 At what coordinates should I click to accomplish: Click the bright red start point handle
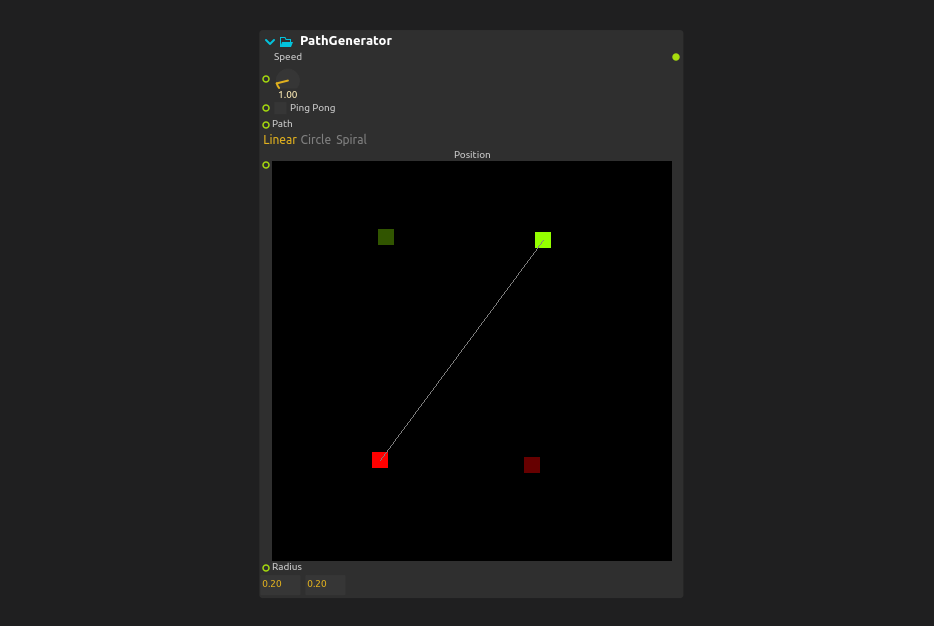[380, 460]
